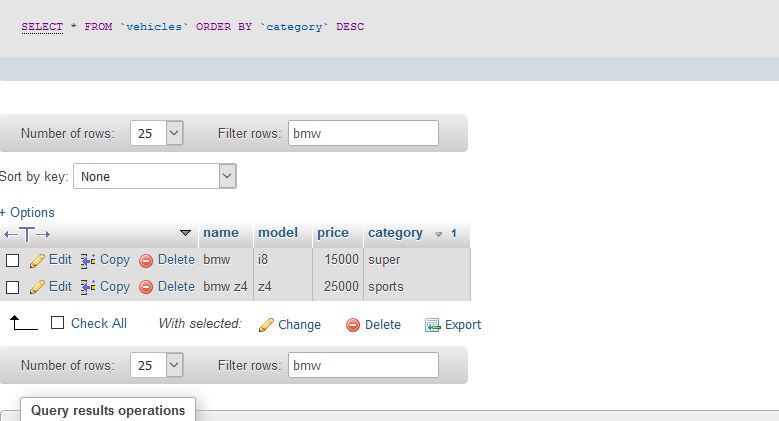
Task: Expand the + Options section
Action: click(x=27, y=212)
